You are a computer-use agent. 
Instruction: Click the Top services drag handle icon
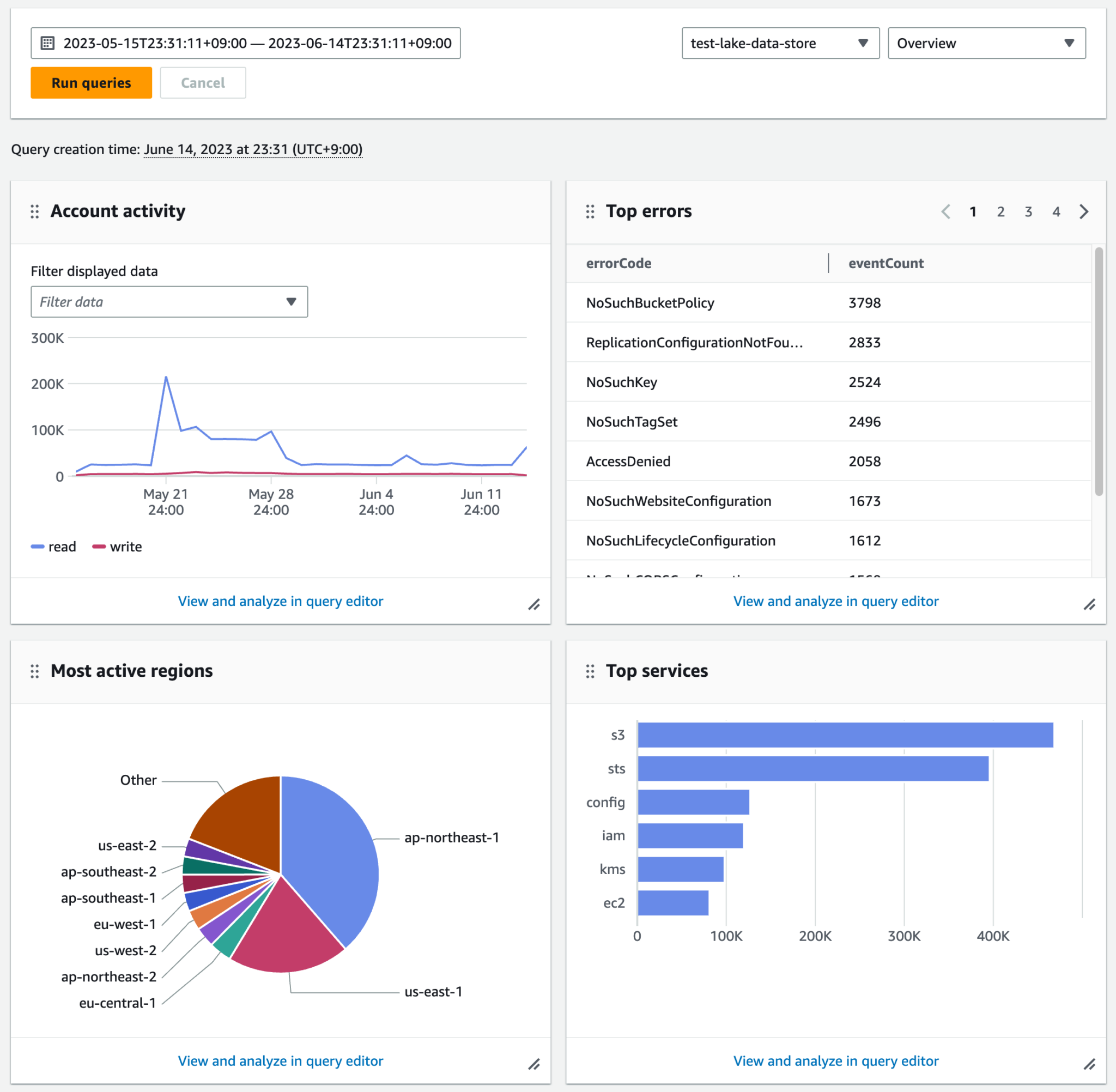pos(590,671)
